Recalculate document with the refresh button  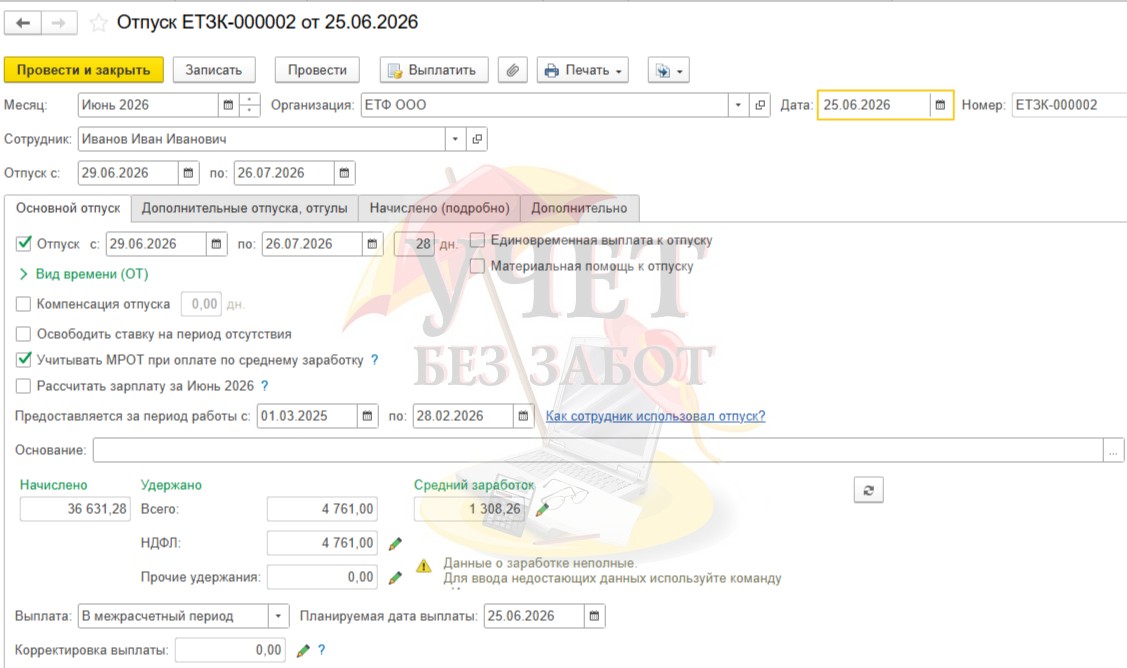tap(868, 490)
